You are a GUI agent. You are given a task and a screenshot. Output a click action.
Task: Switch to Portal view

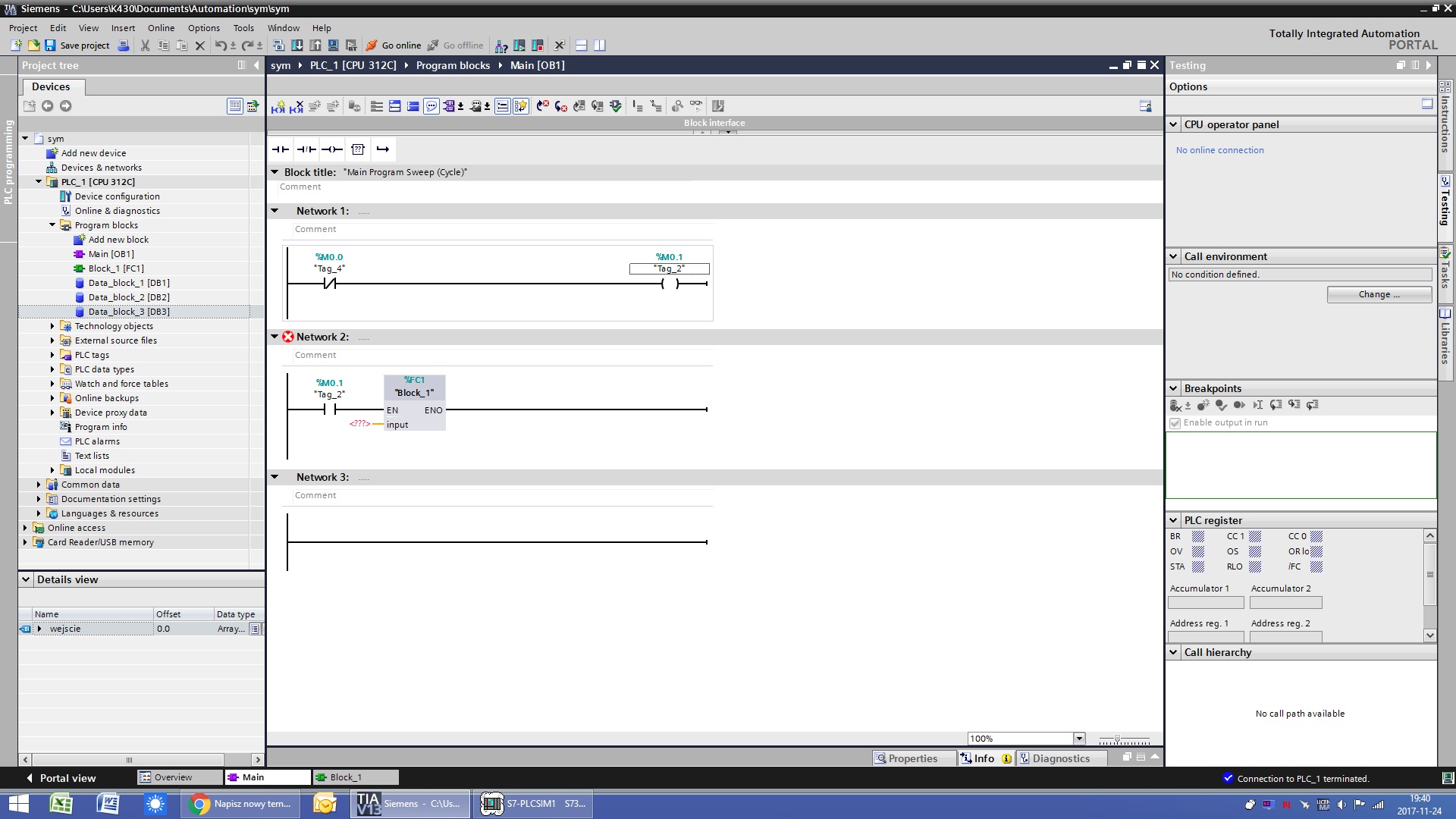[61, 778]
